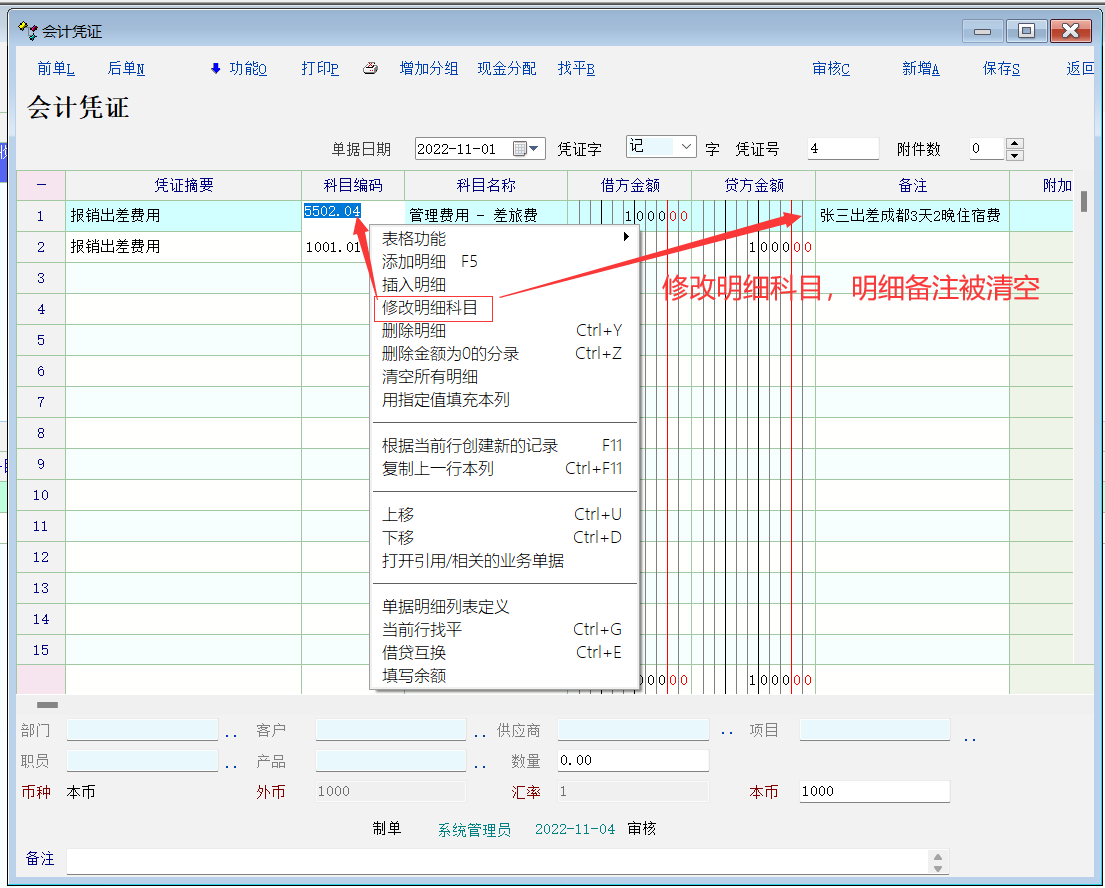Click the 审核 toolbar button
Screen dimensions: 1105x888
pos(831,69)
